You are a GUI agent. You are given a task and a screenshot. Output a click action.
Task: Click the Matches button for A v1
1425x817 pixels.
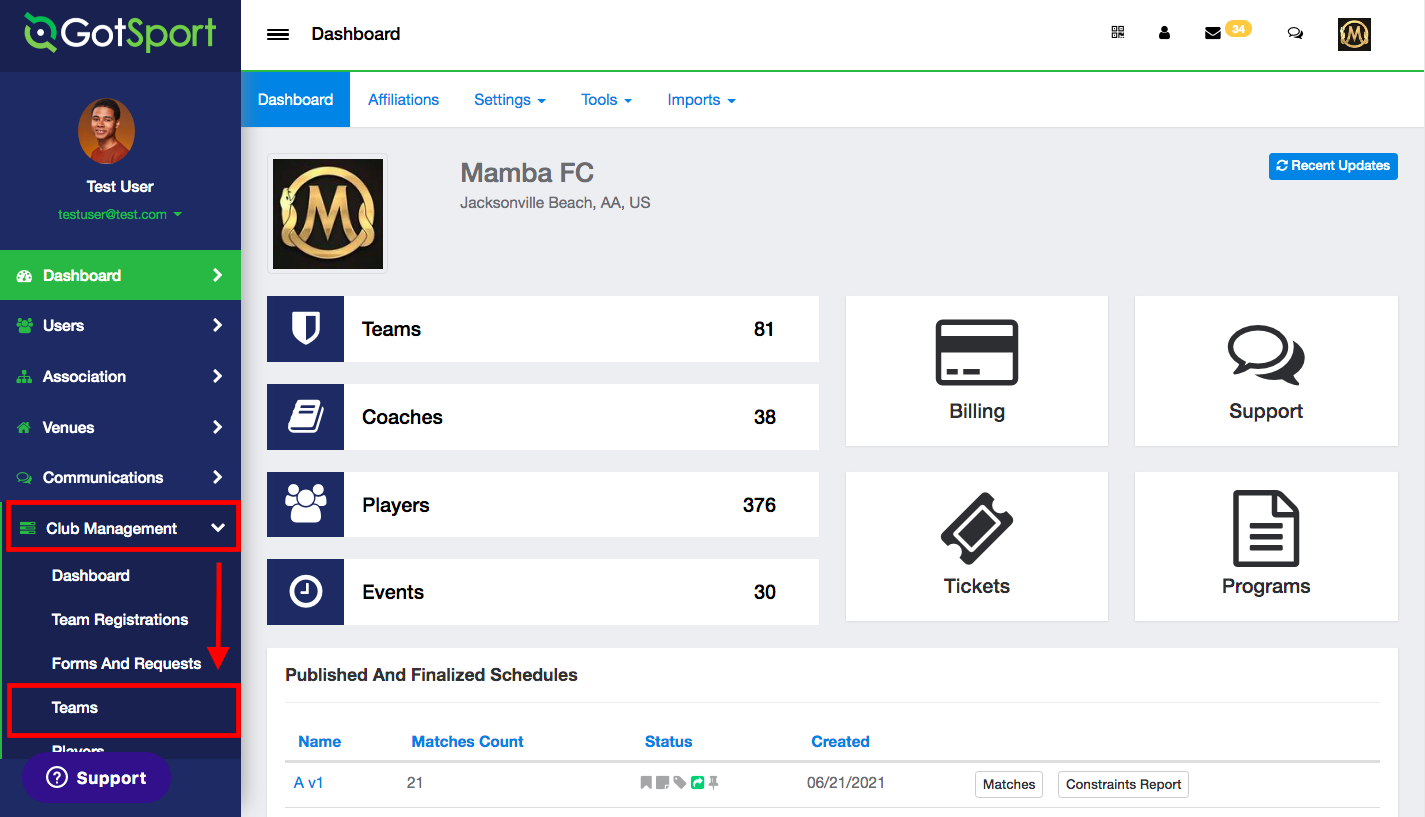pyautogui.click(x=1009, y=785)
